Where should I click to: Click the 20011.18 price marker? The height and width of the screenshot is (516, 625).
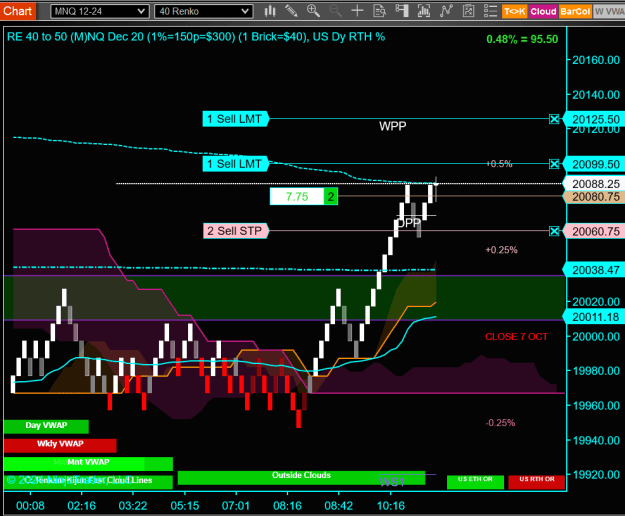pos(594,317)
